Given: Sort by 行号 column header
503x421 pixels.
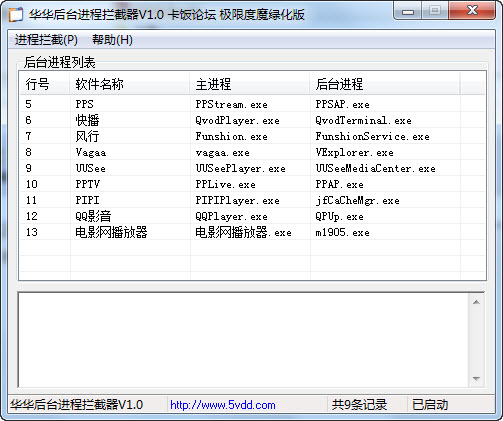Looking at the screenshot, I should tap(45, 84).
